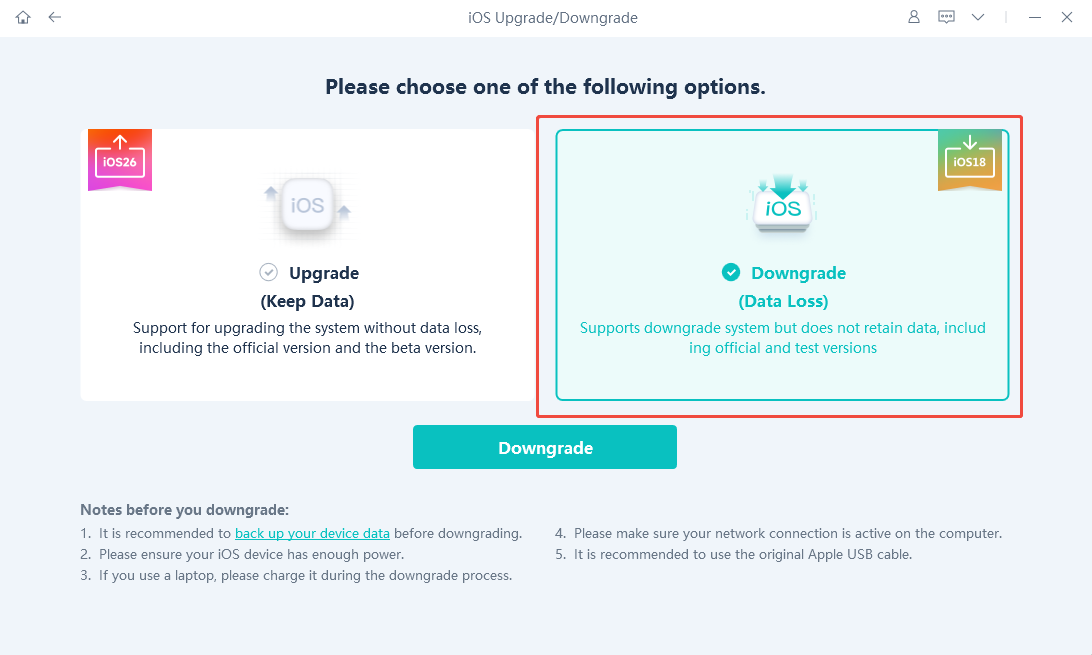Click the iOS Upgrade/Downgrade window title
Screen dimensions: 1092x655
click(552, 17)
